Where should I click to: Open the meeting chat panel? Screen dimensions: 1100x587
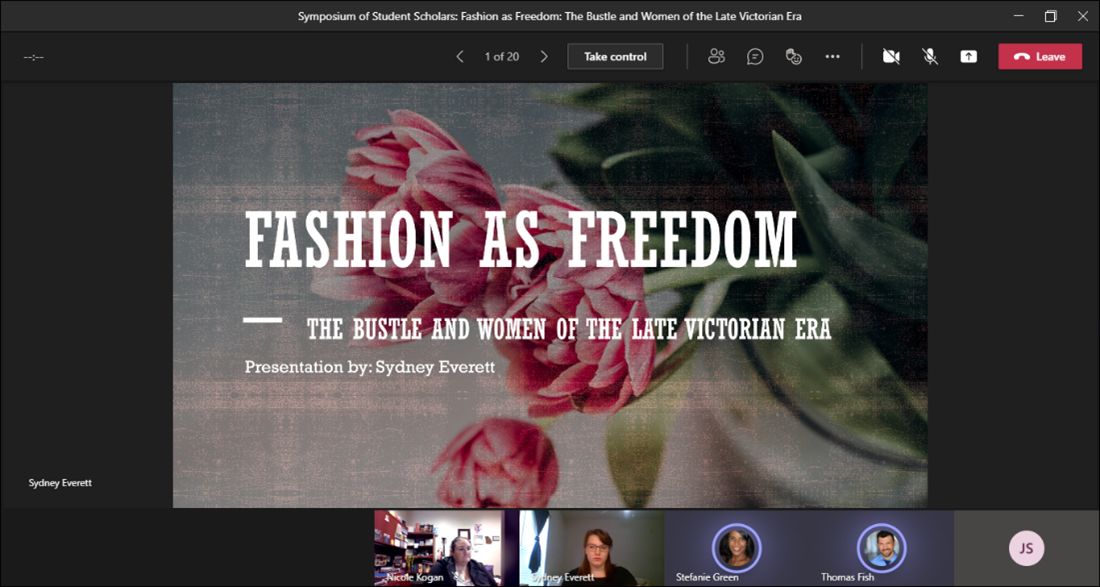[x=755, y=57]
